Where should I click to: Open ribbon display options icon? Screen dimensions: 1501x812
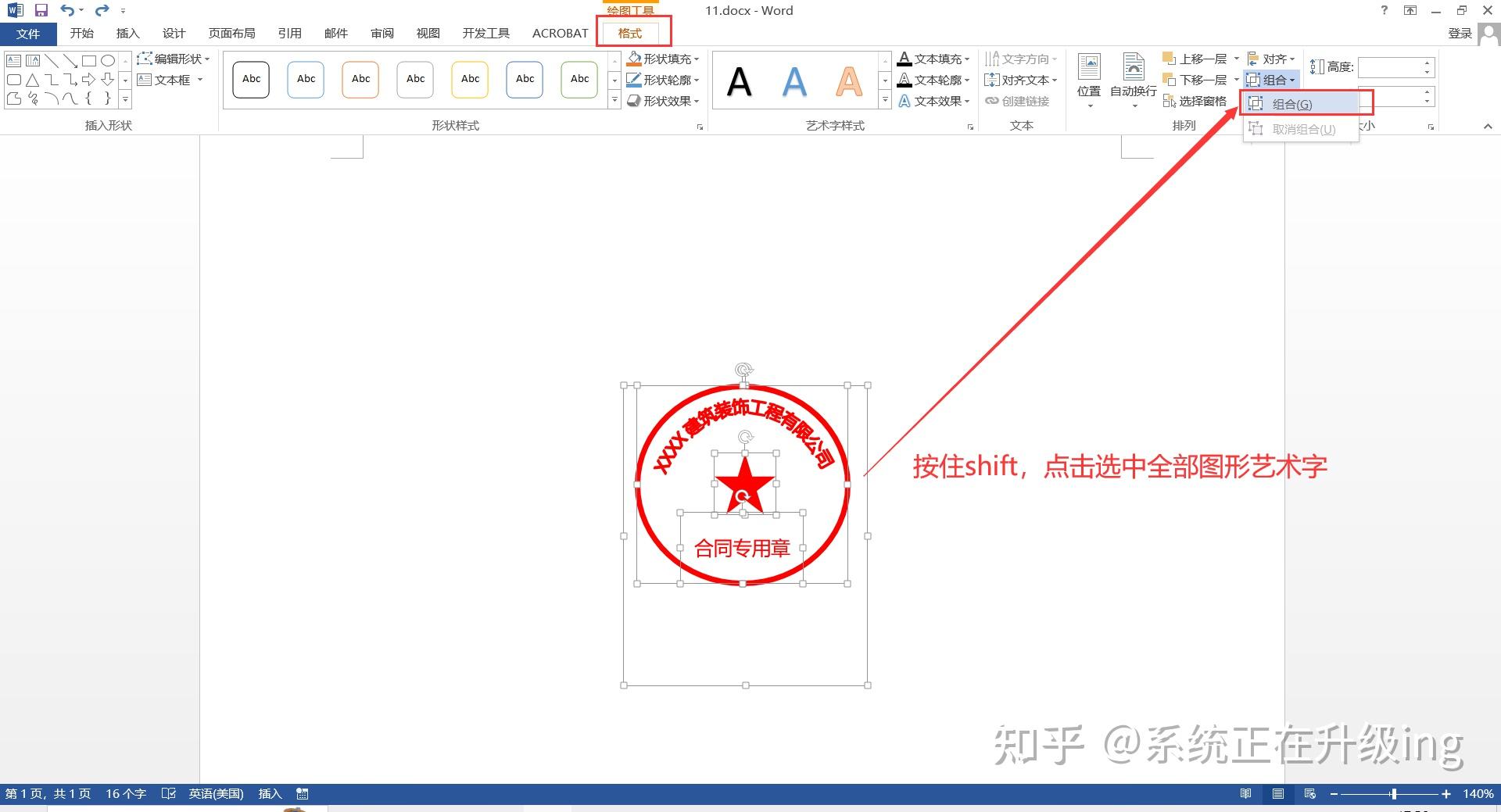[x=1410, y=10]
